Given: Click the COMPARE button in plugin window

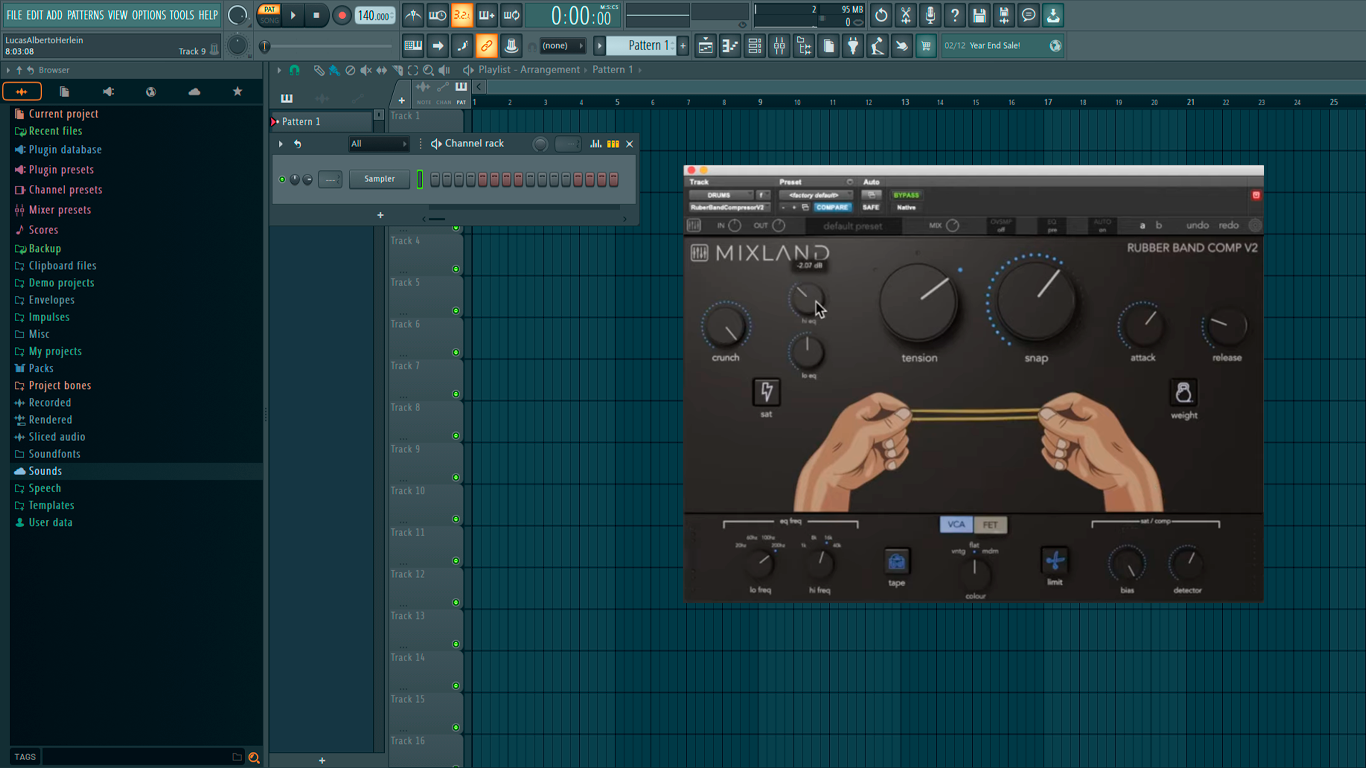Looking at the screenshot, I should pos(832,207).
